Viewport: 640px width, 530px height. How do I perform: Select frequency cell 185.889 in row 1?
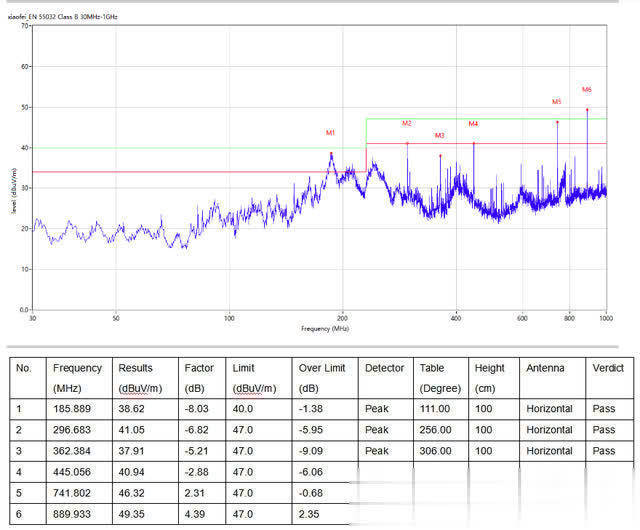pos(73,409)
